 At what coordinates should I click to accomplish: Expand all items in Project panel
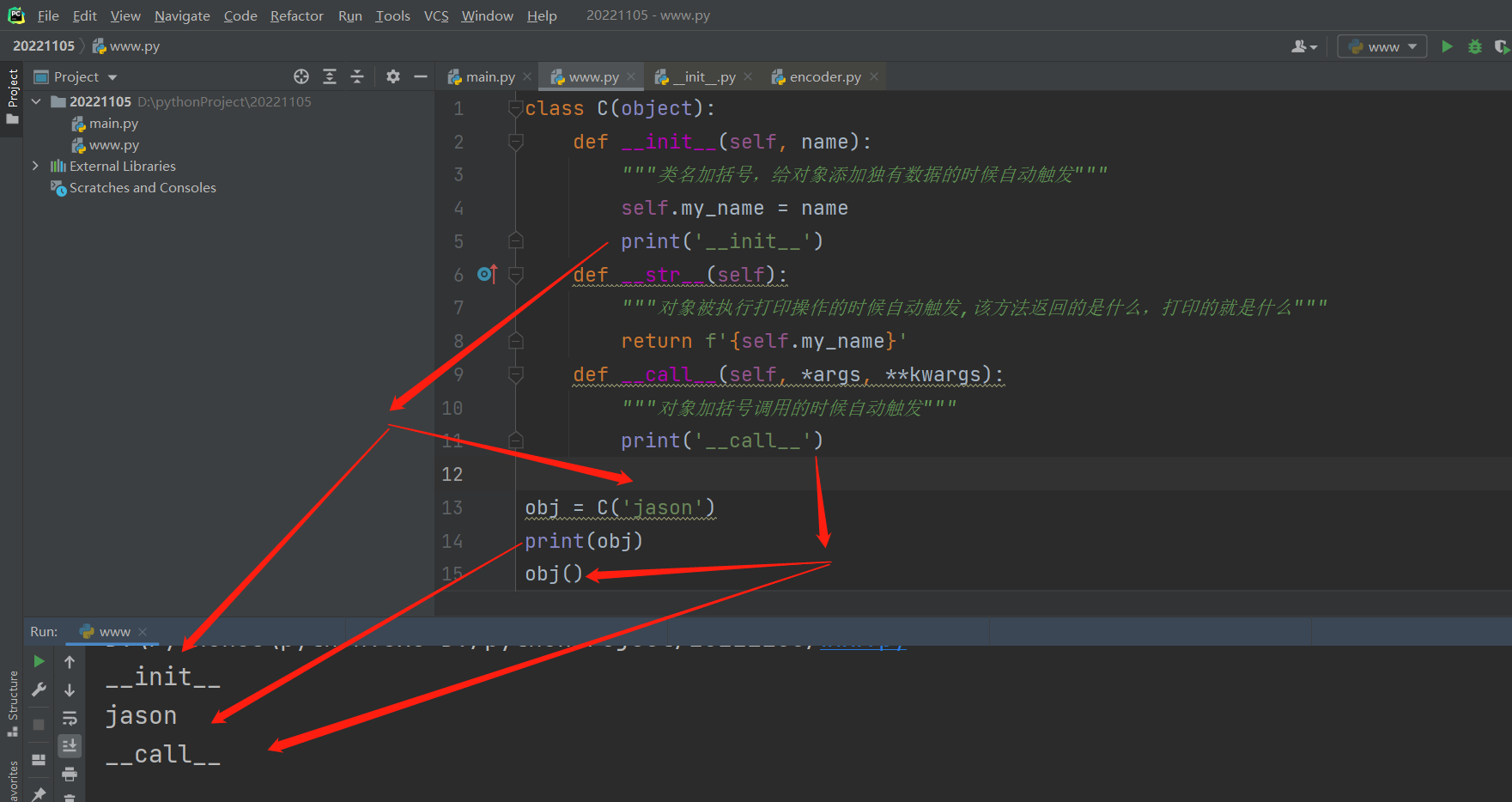(x=330, y=76)
